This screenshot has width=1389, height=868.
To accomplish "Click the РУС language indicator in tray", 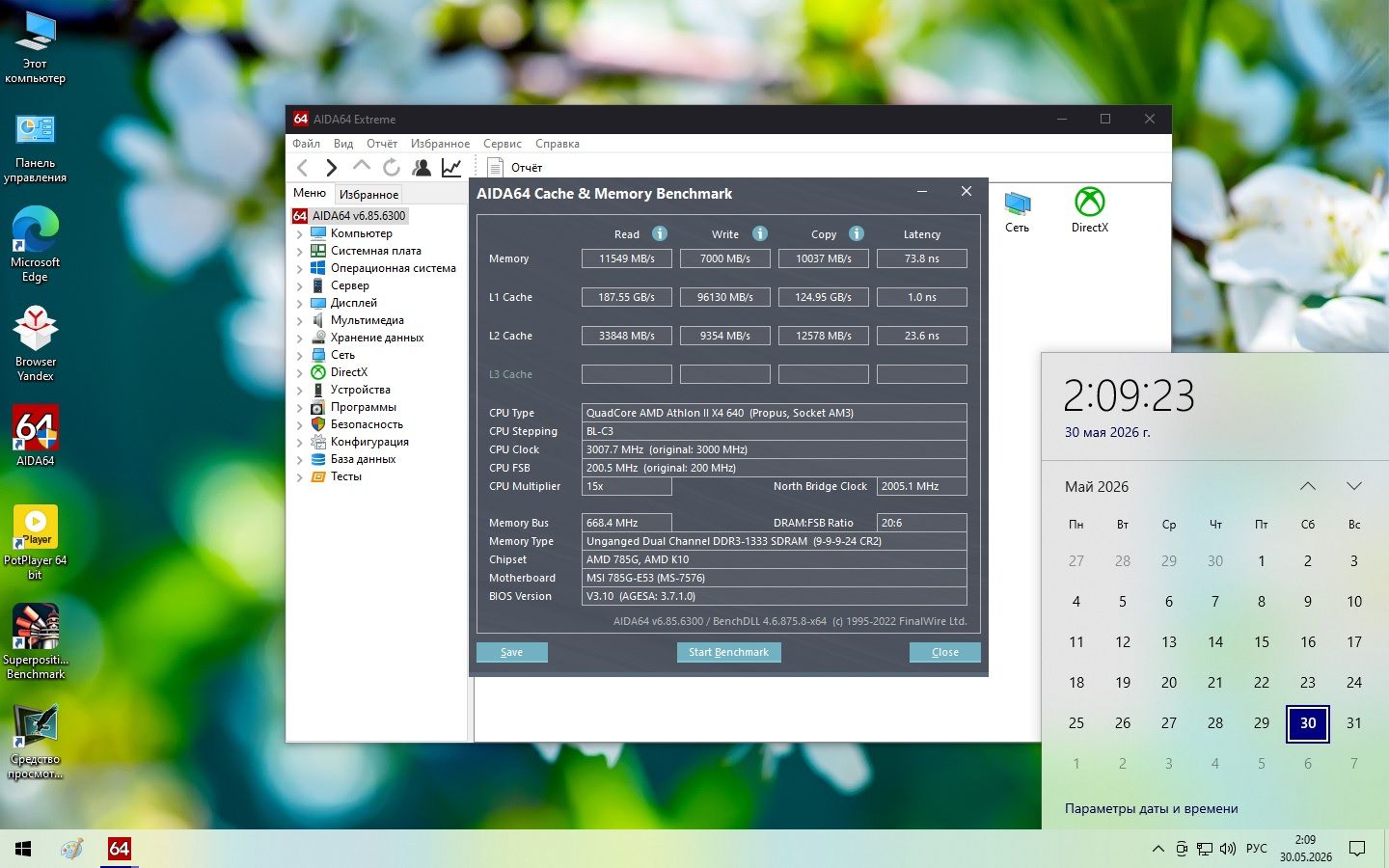I will (1257, 849).
